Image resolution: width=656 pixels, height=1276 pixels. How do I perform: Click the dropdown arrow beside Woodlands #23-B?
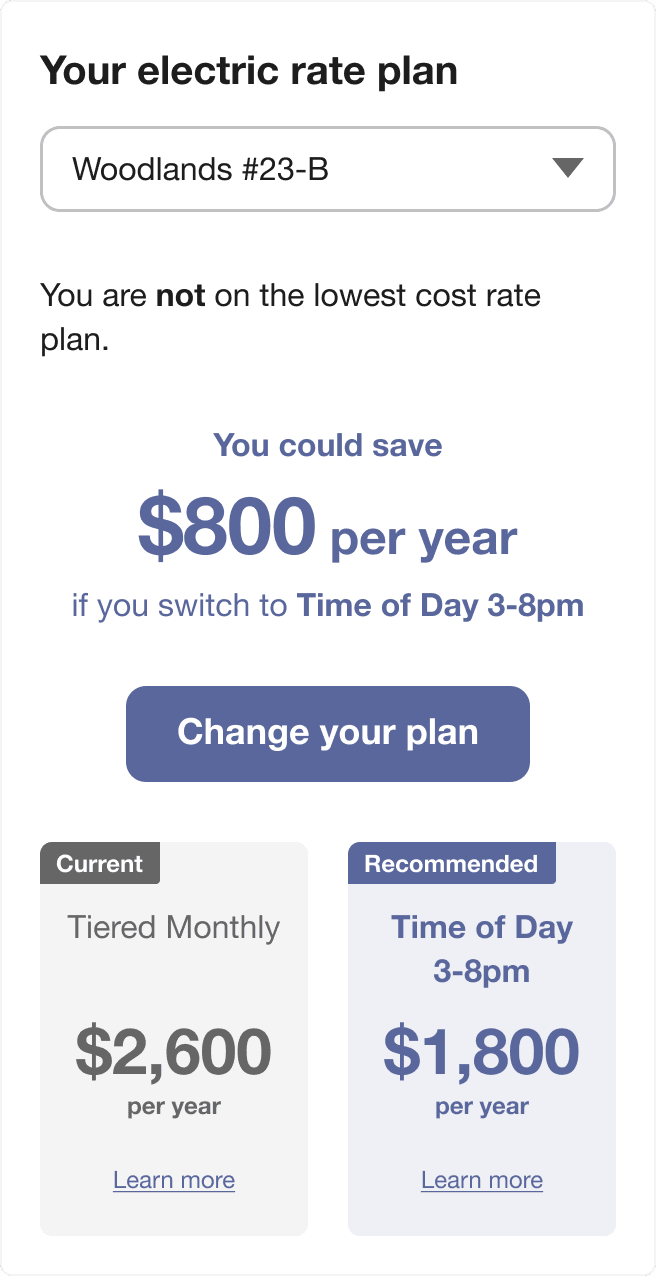(568, 169)
